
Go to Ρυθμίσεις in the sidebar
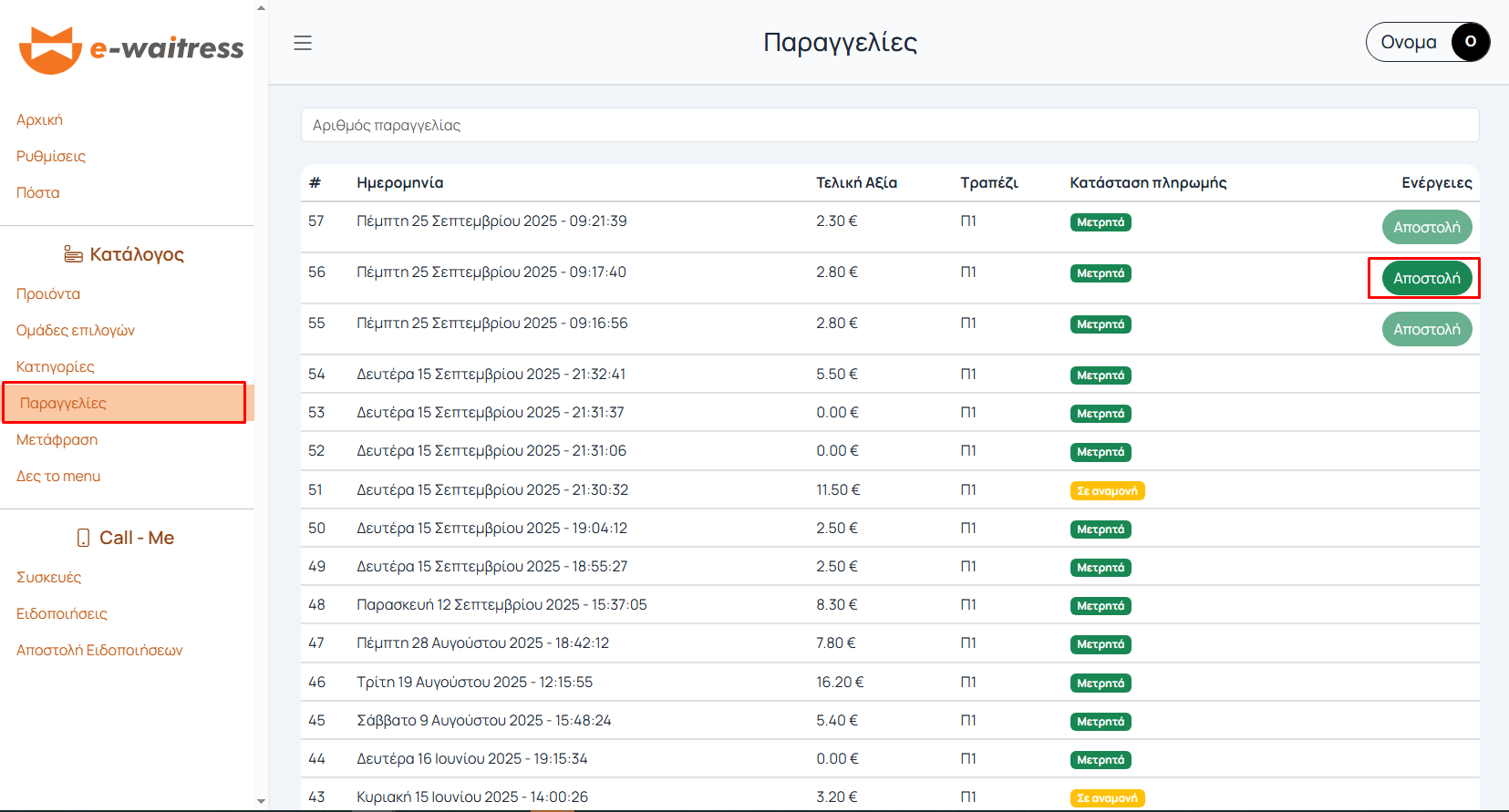[x=51, y=157]
